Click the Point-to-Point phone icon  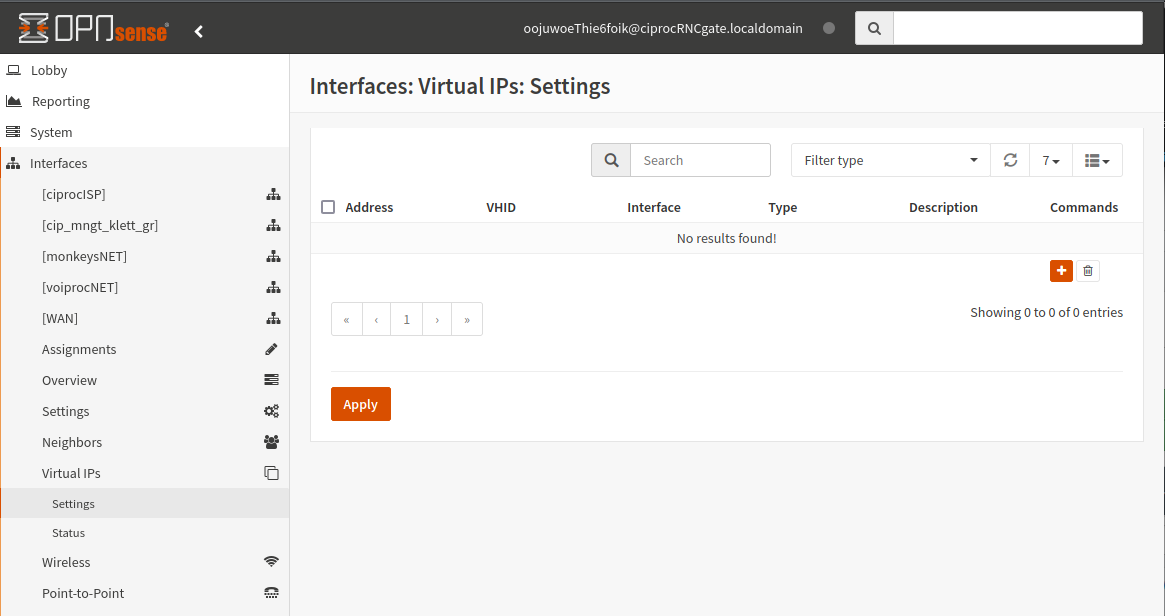[271, 592]
